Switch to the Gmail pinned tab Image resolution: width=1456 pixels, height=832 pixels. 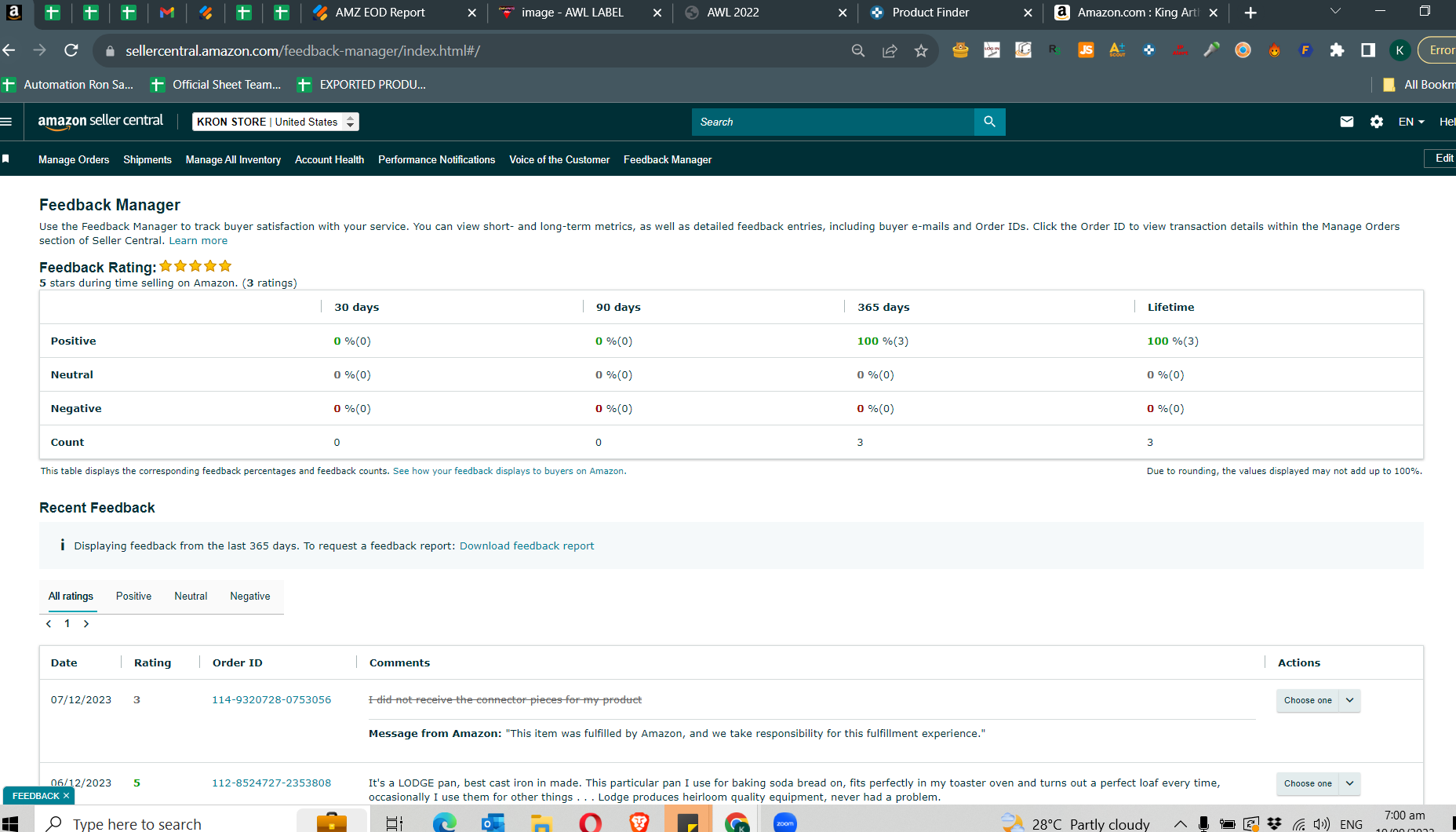tap(166, 13)
